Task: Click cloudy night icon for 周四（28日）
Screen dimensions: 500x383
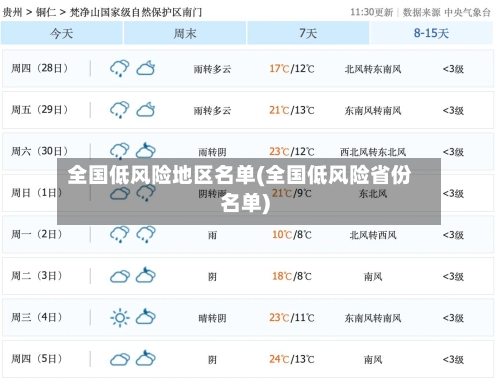Action: pyautogui.click(x=146, y=68)
